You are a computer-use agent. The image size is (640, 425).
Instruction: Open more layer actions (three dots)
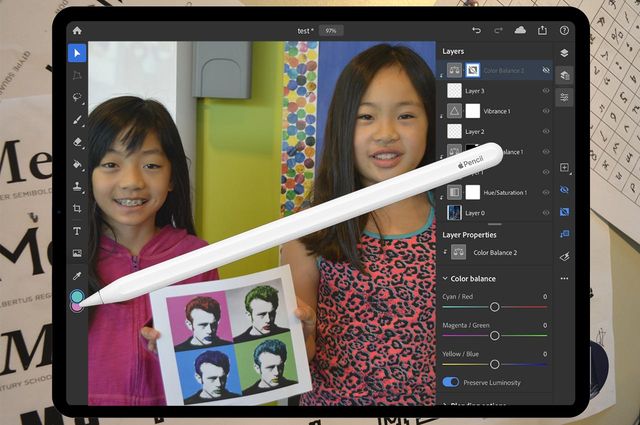click(564, 278)
